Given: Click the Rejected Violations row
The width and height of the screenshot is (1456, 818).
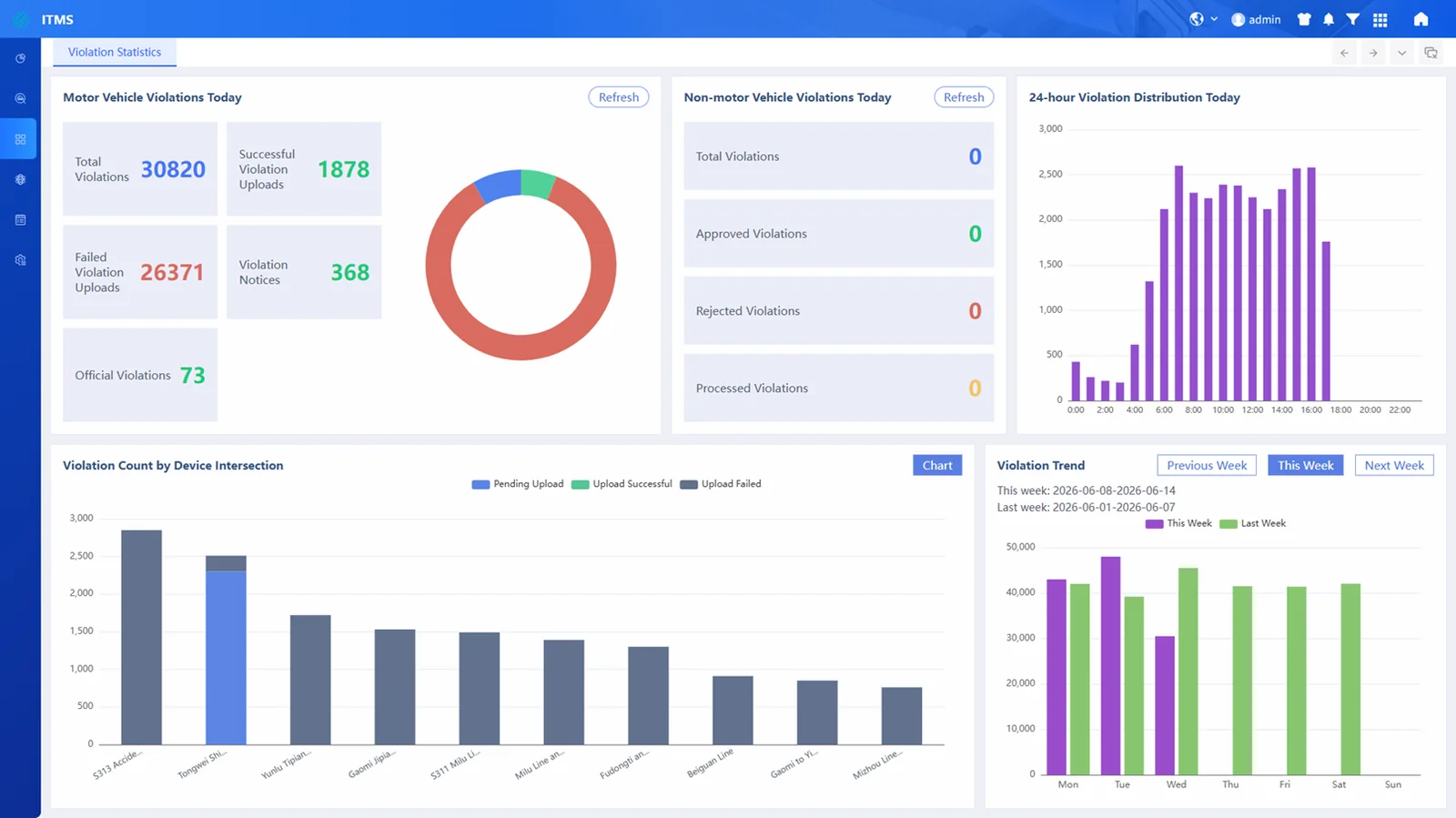Looking at the screenshot, I should (x=838, y=311).
